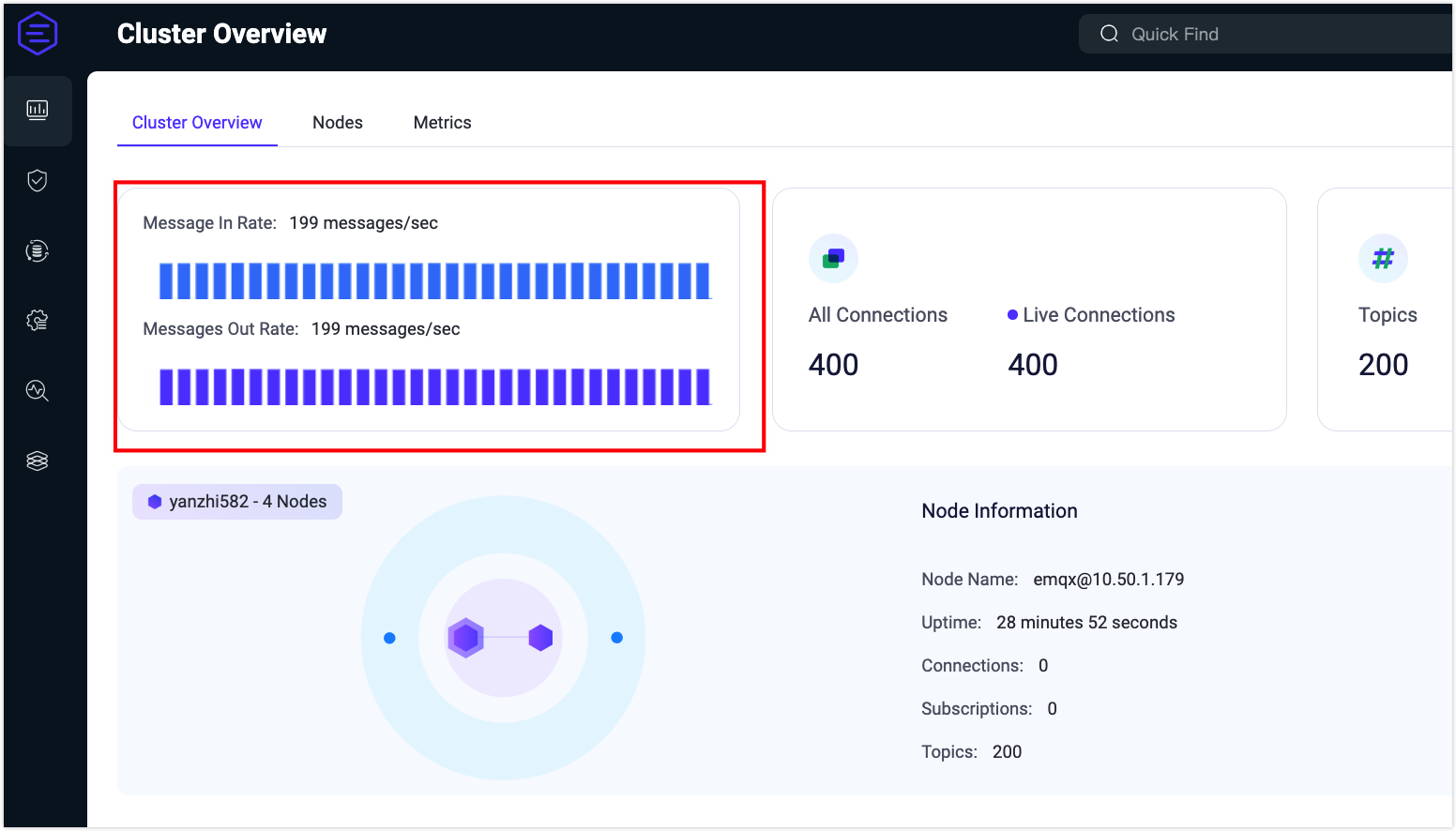
Task: Click the Topics hash icon
Action: pyautogui.click(x=1383, y=258)
